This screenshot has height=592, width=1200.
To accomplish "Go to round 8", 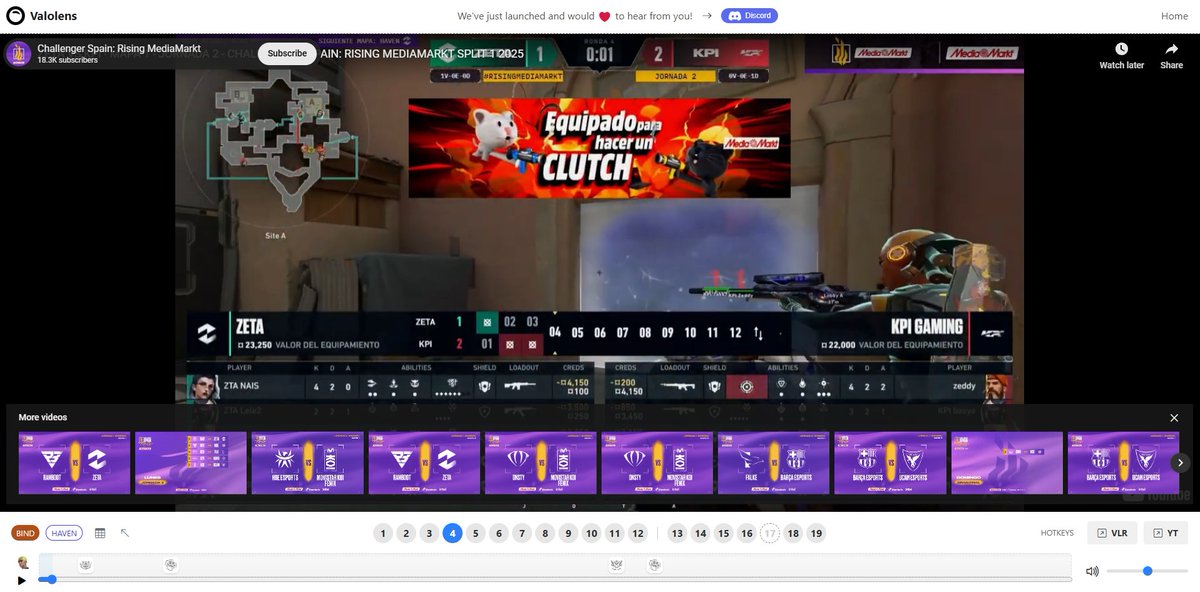I will (x=545, y=533).
